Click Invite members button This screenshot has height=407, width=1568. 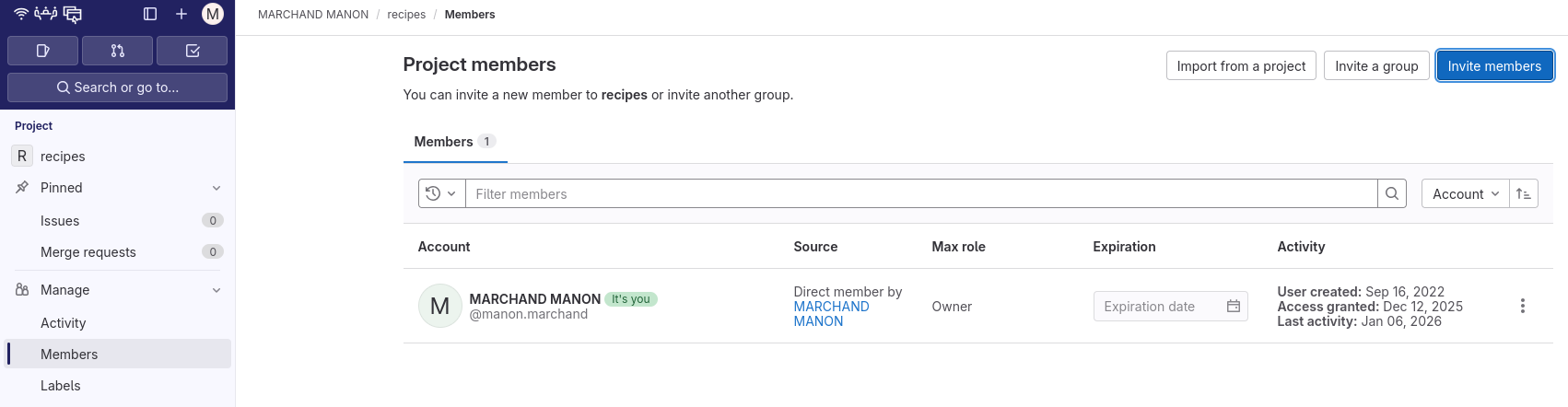point(1494,66)
